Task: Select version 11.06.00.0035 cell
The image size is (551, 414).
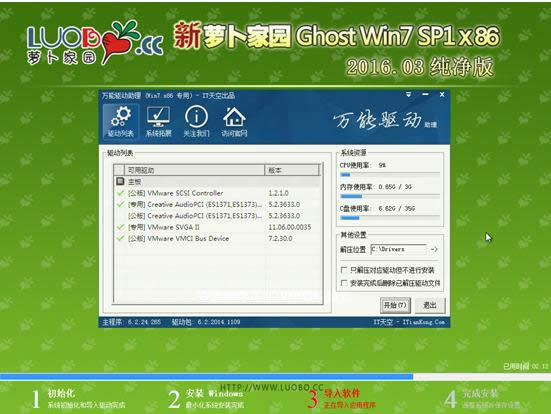Action: tap(290, 227)
